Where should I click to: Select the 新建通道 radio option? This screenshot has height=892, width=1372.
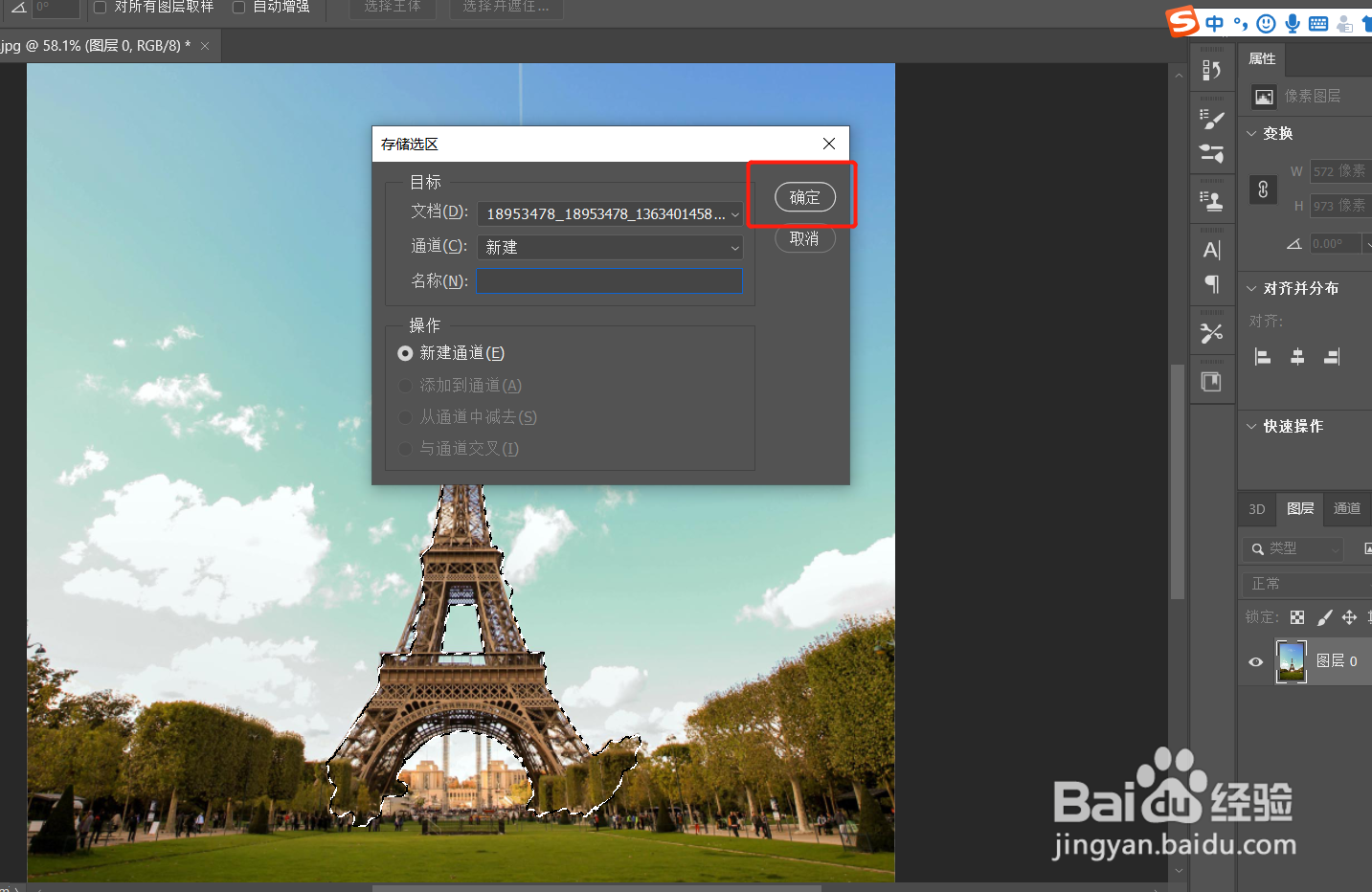(x=405, y=353)
